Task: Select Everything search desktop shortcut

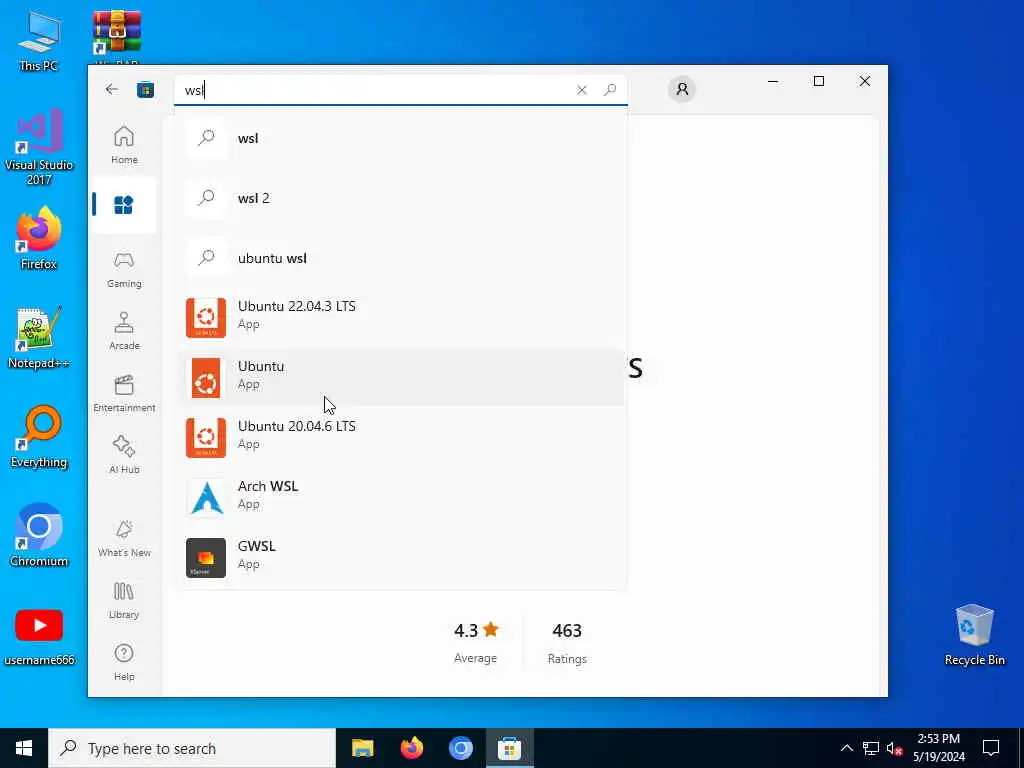Action: pyautogui.click(x=39, y=436)
